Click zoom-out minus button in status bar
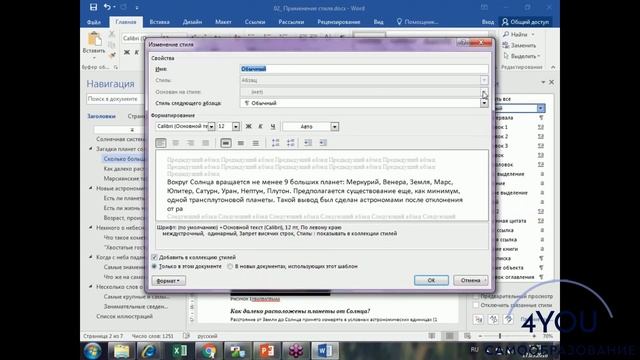Image resolution: width=640 pixels, height=360 pixels. (480, 336)
